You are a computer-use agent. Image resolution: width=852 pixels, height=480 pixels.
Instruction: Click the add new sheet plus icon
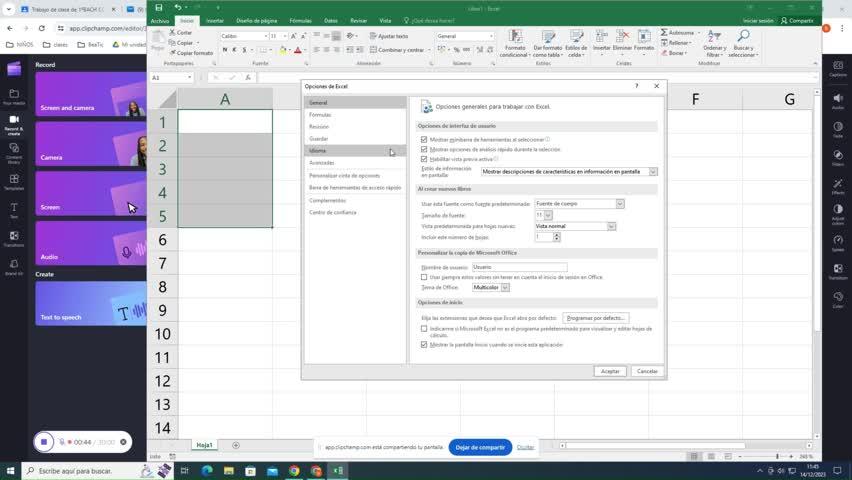[236, 445]
